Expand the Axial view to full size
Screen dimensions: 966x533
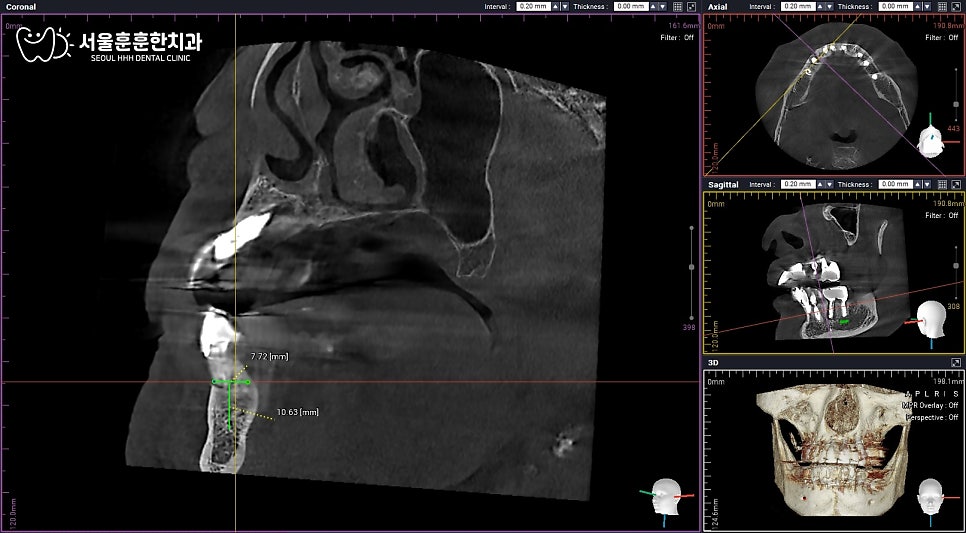point(956,6)
